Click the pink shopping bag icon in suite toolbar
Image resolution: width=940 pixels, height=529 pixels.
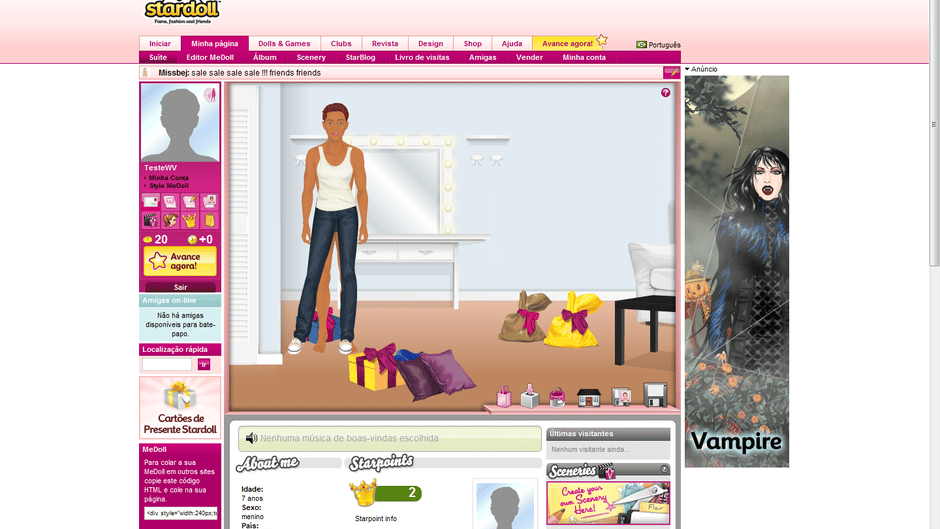pyautogui.click(x=504, y=396)
